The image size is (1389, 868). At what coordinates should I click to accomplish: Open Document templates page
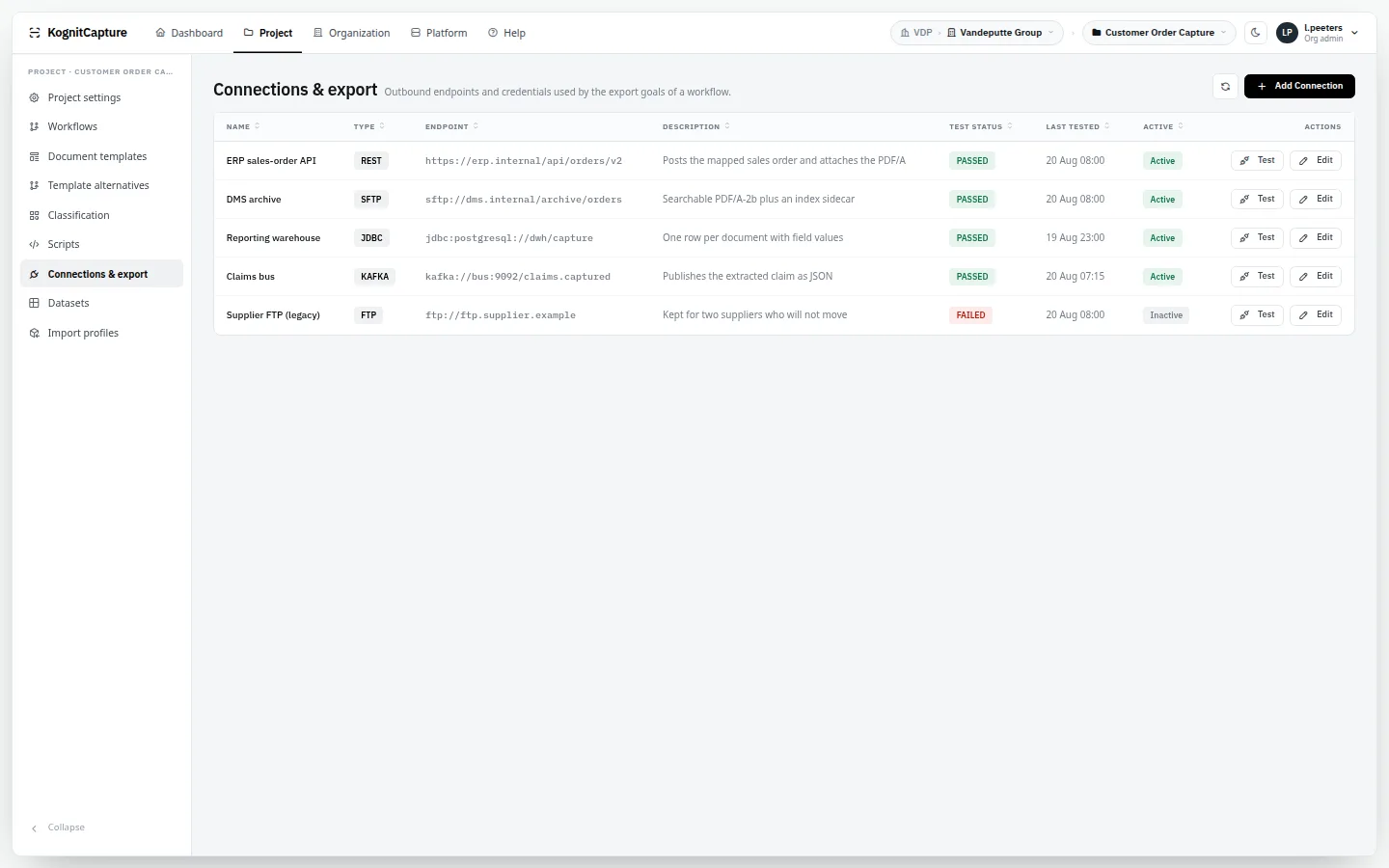[101, 156]
